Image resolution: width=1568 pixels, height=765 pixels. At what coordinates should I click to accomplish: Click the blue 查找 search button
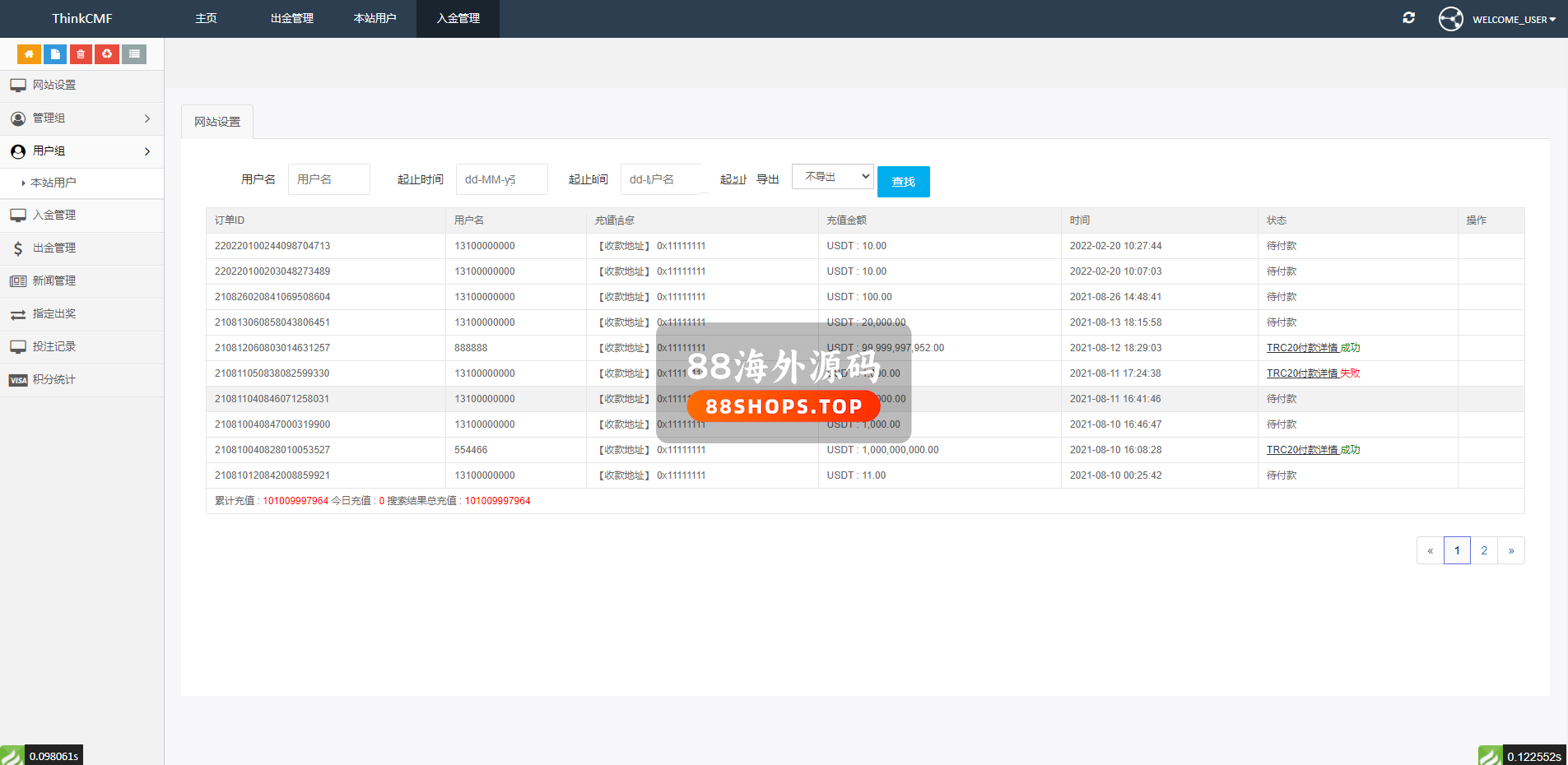903,182
